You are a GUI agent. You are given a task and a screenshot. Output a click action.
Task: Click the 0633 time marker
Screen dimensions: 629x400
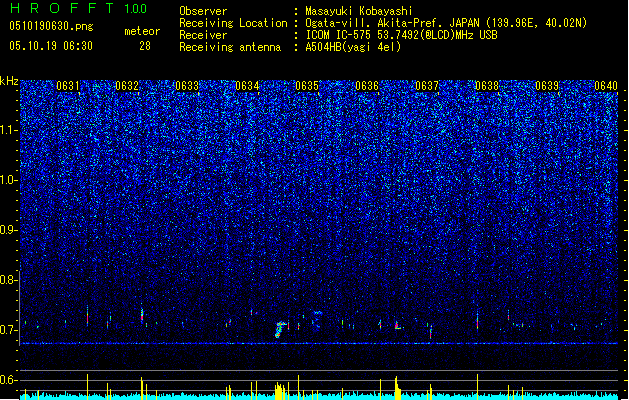187,86
